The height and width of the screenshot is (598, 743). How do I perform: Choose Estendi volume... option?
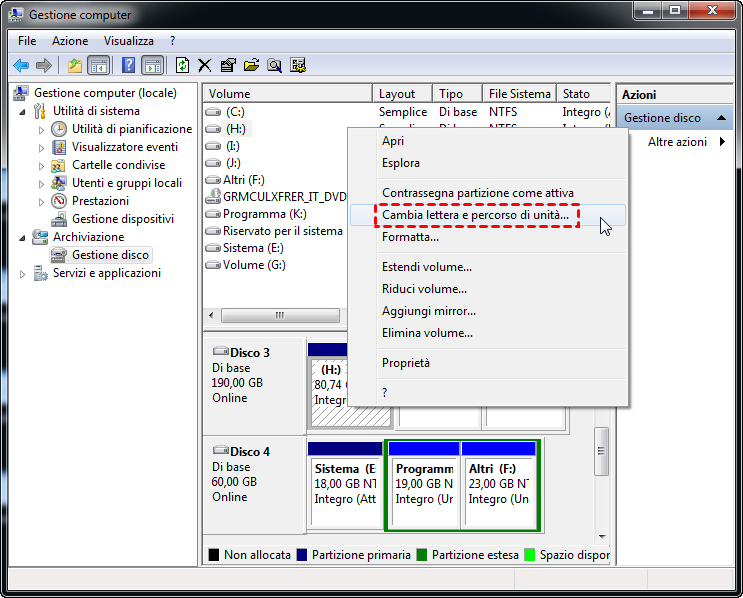pos(488,267)
